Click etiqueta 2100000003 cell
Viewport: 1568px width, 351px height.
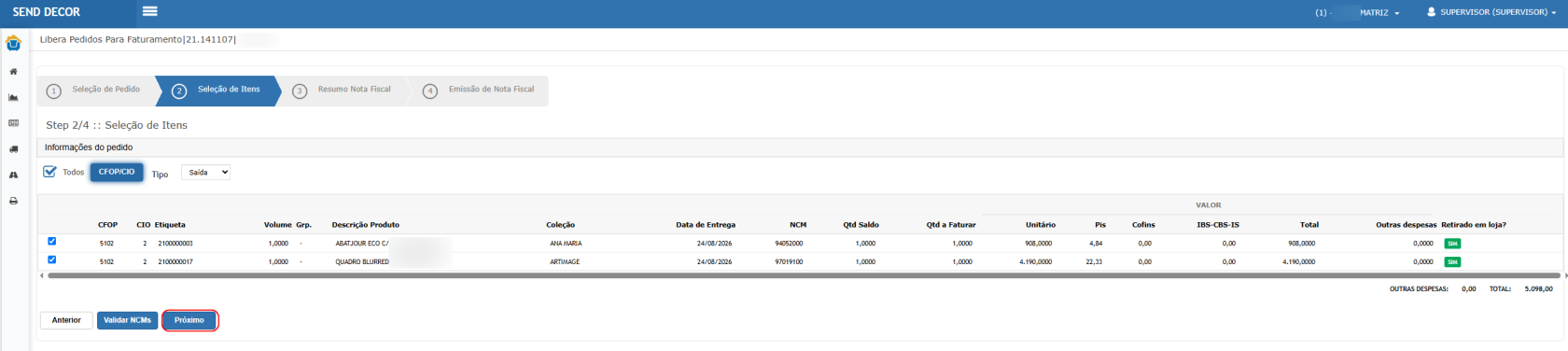pos(175,244)
